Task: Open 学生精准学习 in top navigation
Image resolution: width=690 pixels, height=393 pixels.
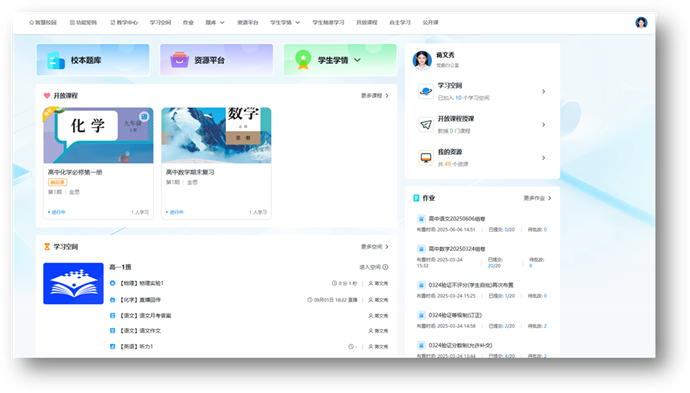Action: pyautogui.click(x=328, y=22)
